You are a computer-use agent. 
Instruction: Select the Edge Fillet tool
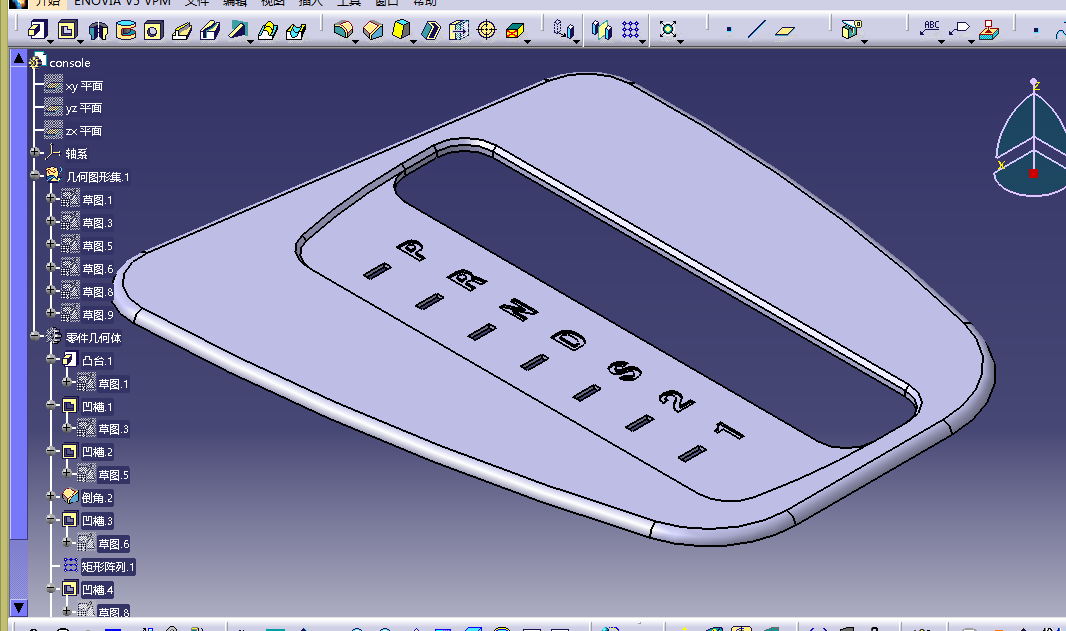(x=343, y=29)
